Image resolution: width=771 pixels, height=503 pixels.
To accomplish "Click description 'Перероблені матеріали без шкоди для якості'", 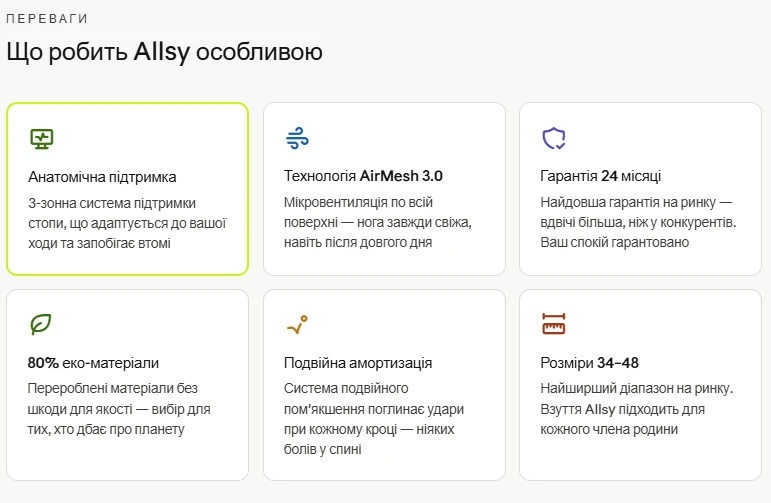I will 119,409.
